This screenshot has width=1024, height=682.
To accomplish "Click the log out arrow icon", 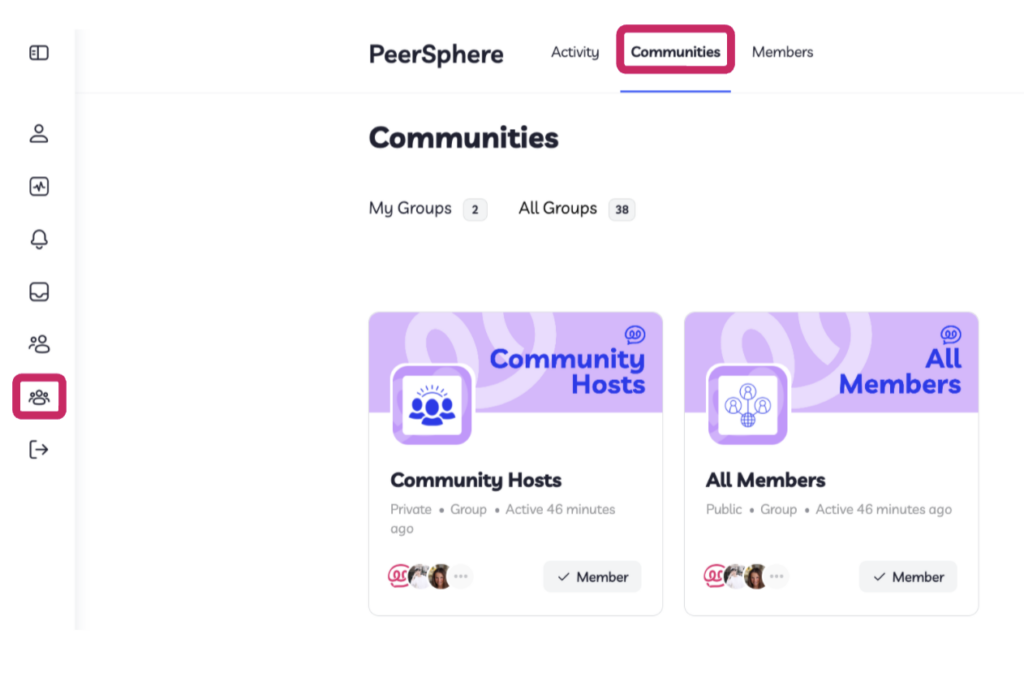I will point(39,449).
